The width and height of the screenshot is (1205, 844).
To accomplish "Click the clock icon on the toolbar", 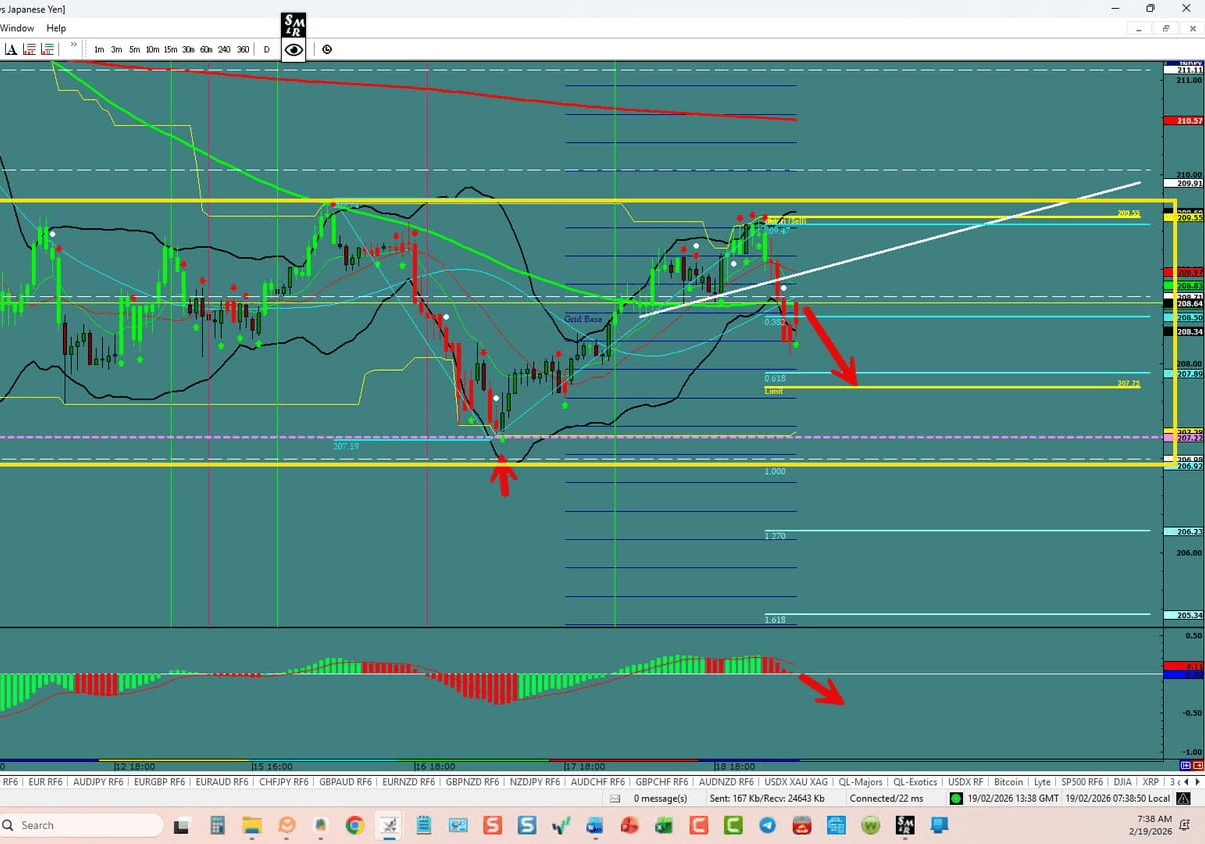I will point(327,49).
